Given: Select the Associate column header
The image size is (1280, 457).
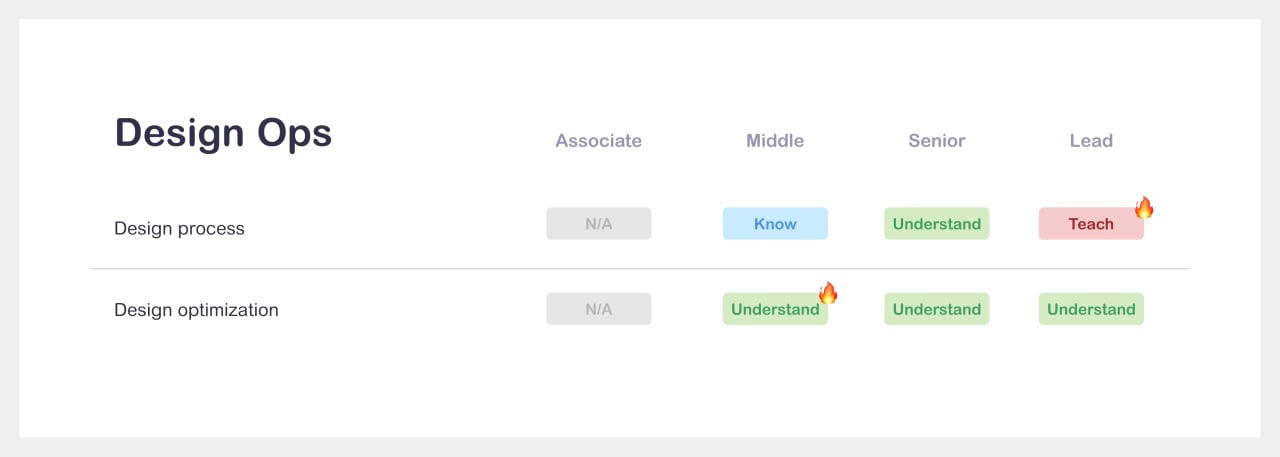Looking at the screenshot, I should [x=598, y=141].
